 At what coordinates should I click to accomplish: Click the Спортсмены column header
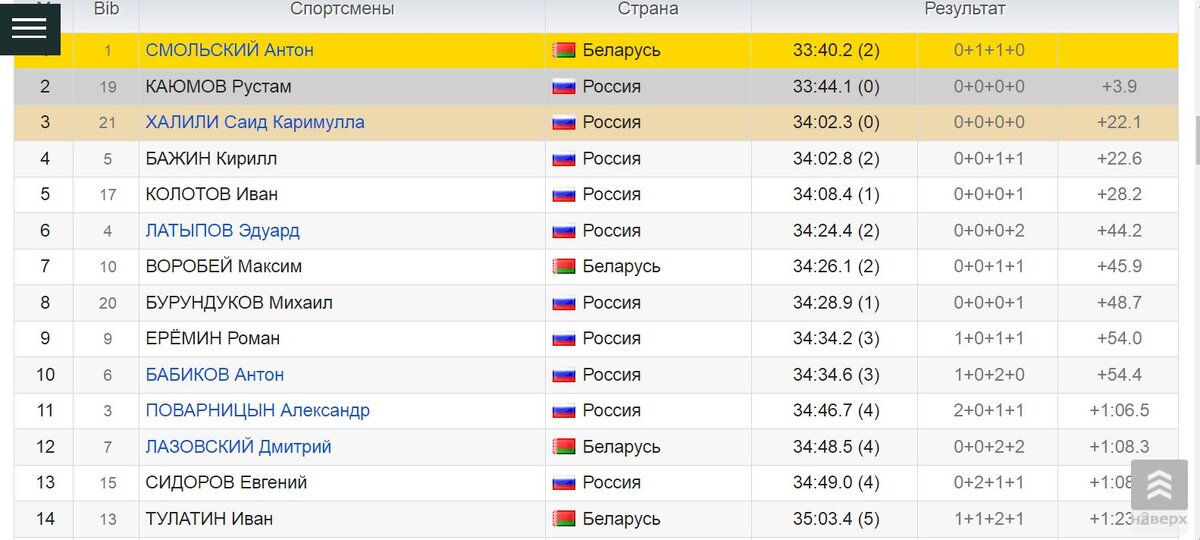[x=342, y=9]
